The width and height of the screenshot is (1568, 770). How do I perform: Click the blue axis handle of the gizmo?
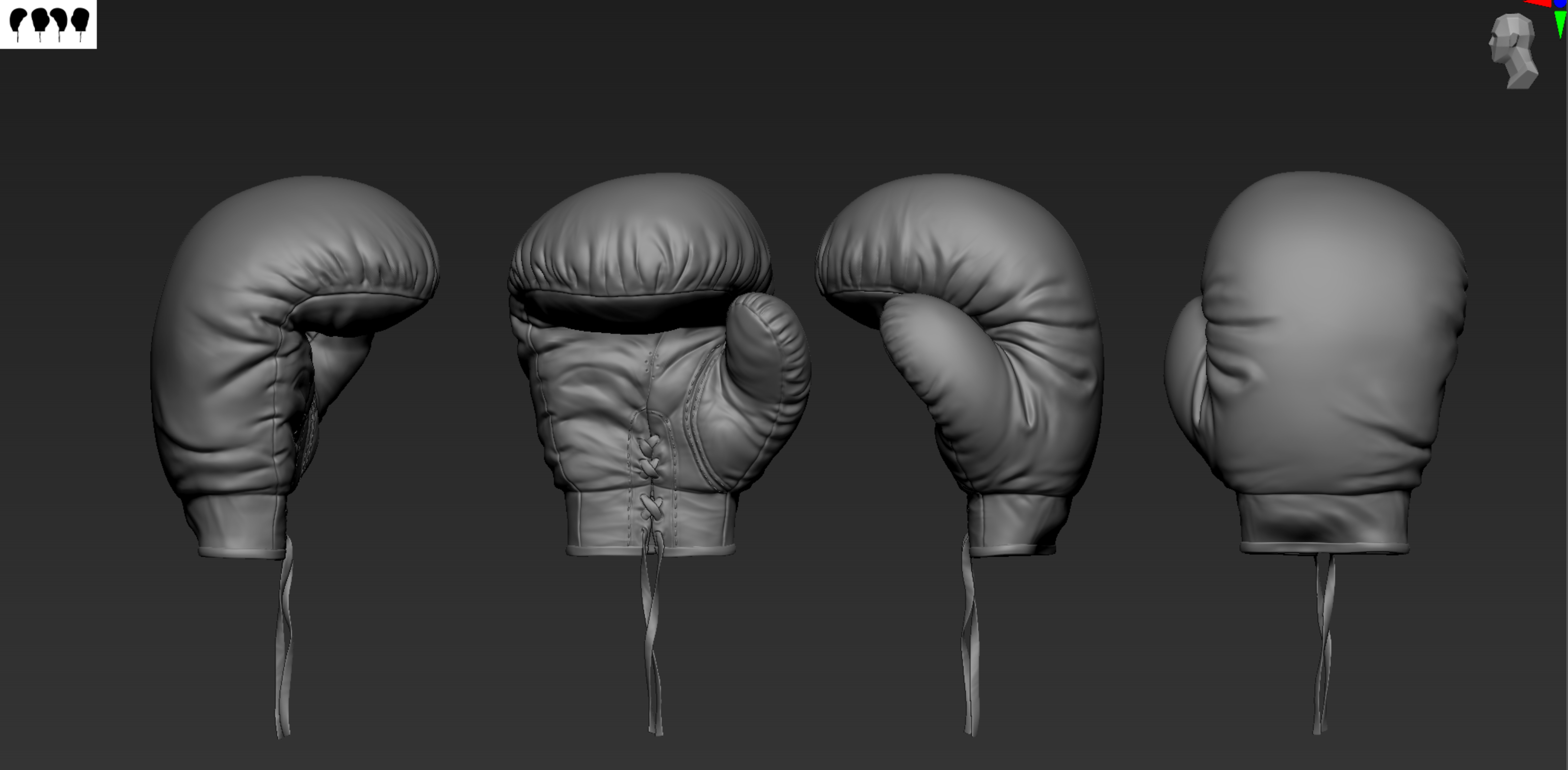pyautogui.click(x=1560, y=3)
